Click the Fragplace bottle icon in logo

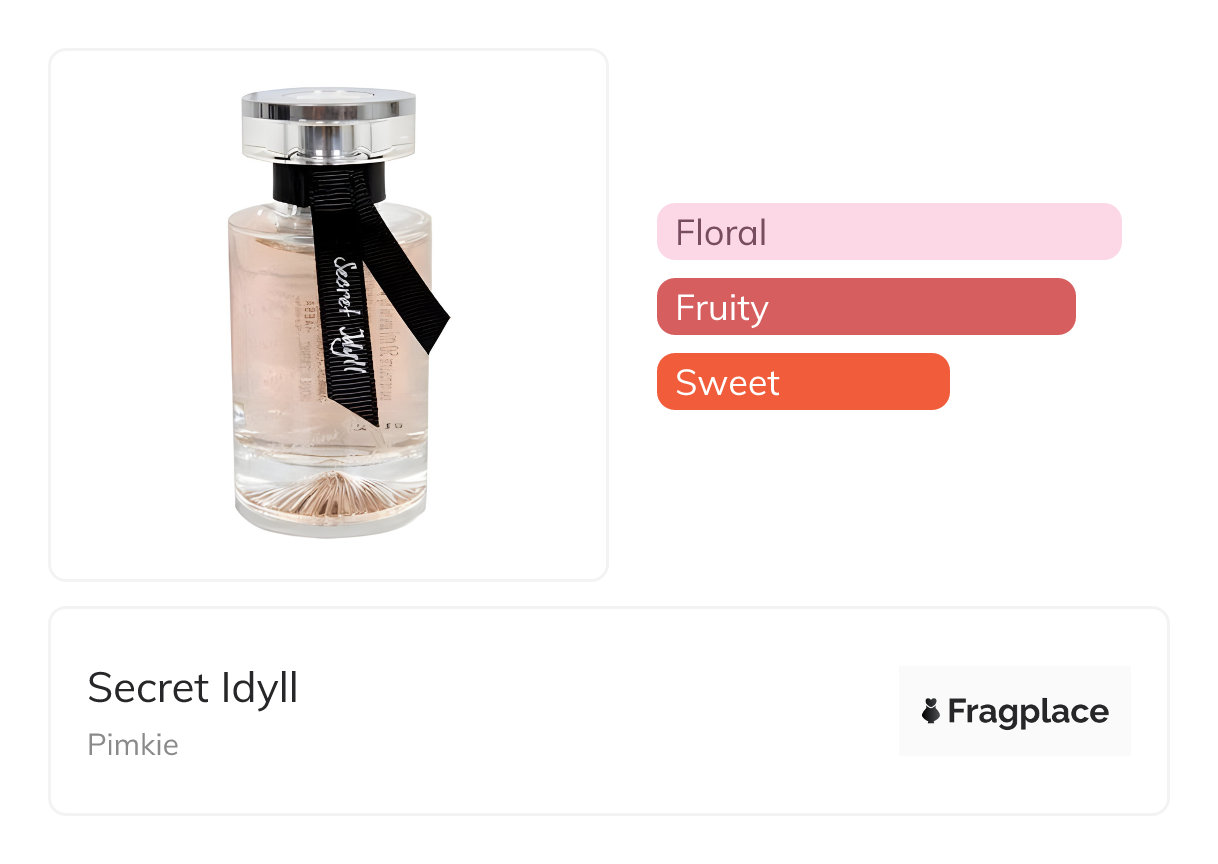click(931, 711)
